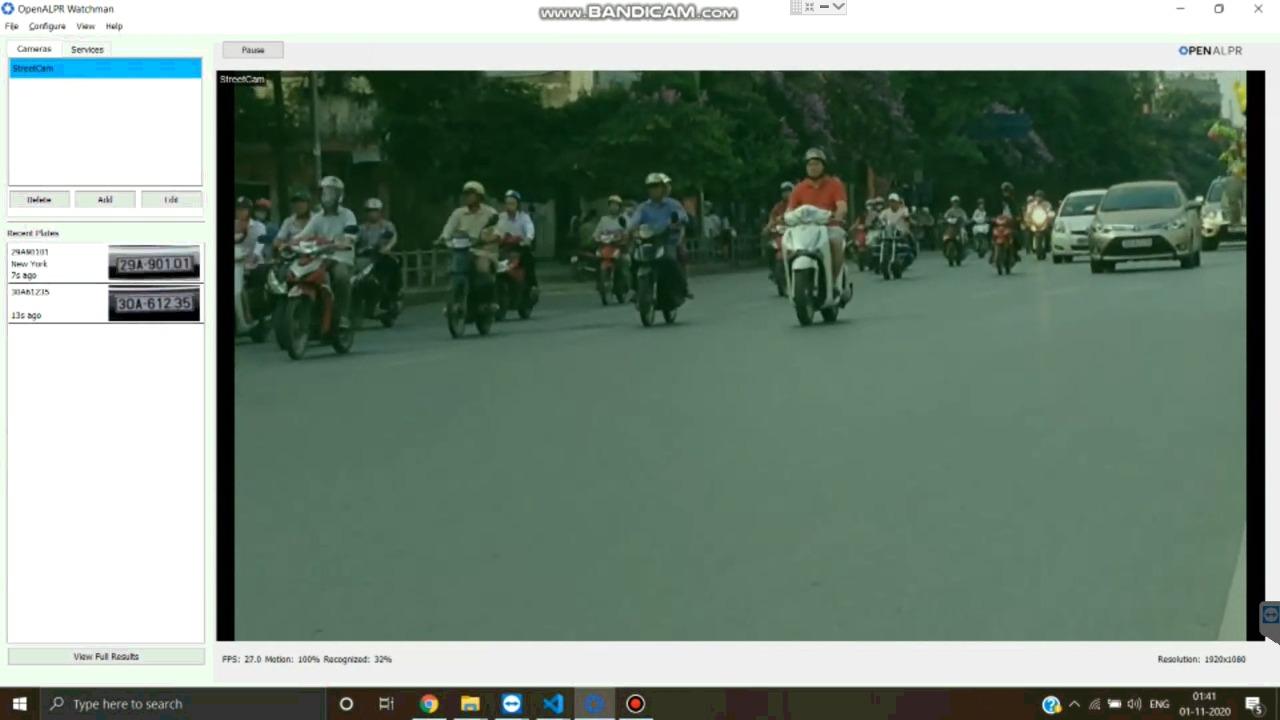Image resolution: width=1280 pixels, height=720 pixels.
Task: Click the OpenALPR logo
Action: click(x=1210, y=50)
